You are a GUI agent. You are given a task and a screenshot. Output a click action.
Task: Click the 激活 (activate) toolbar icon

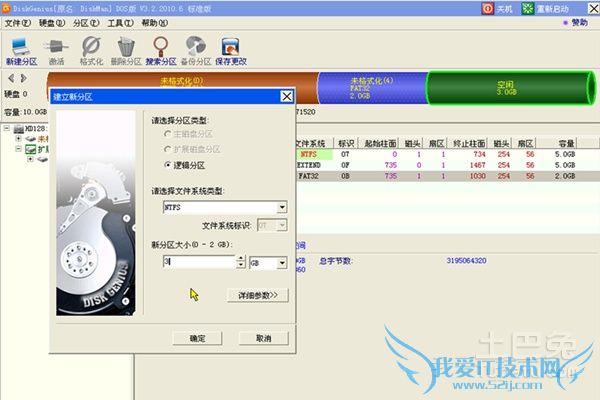tap(56, 51)
